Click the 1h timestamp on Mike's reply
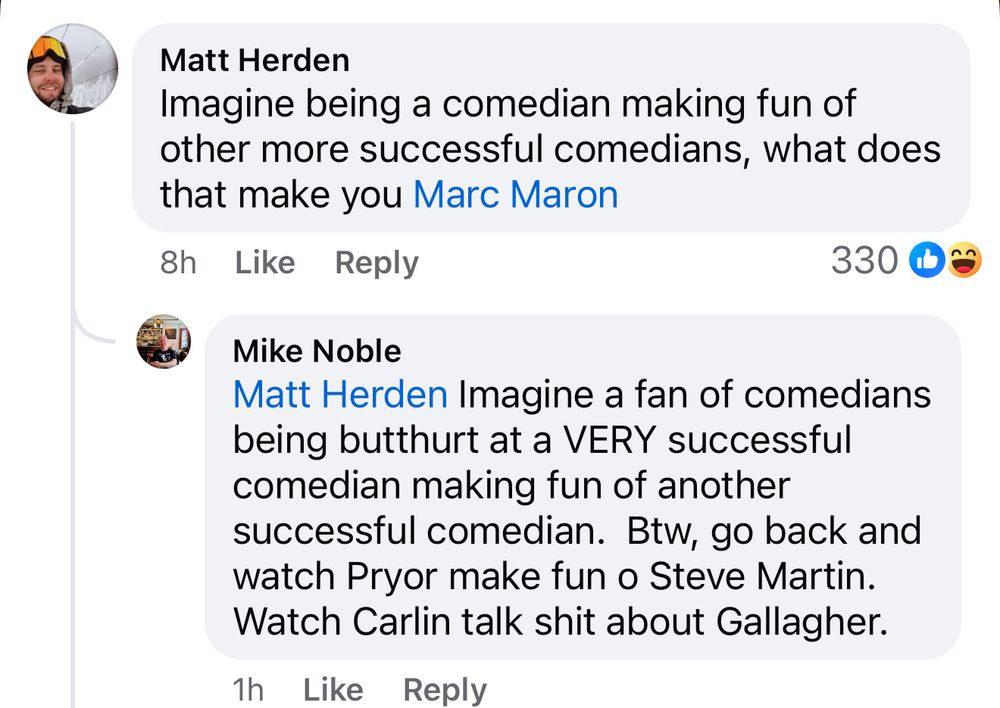The height and width of the screenshot is (708, 1000). [x=248, y=689]
